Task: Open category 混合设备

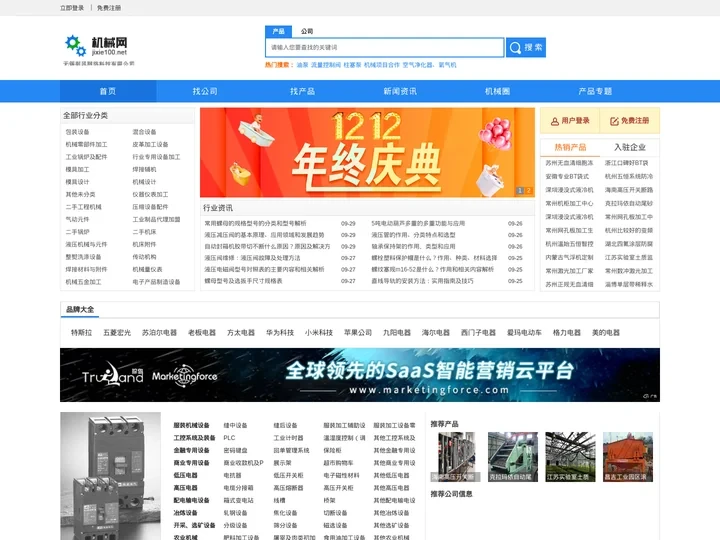Action: (144, 132)
